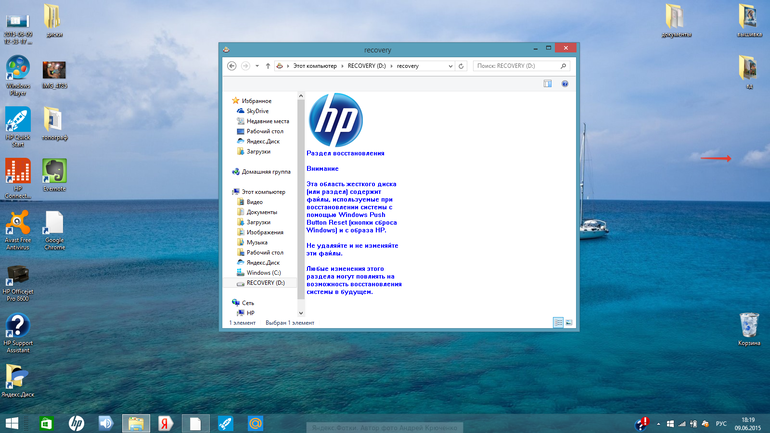
Task: Select 'recovery' in the address breadcrumb
Action: (408, 66)
